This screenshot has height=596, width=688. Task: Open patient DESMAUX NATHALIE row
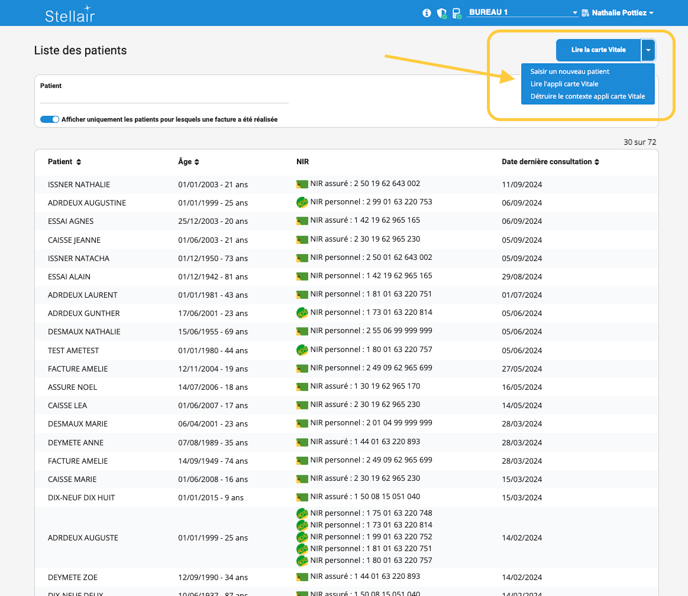pyautogui.click(x=84, y=331)
